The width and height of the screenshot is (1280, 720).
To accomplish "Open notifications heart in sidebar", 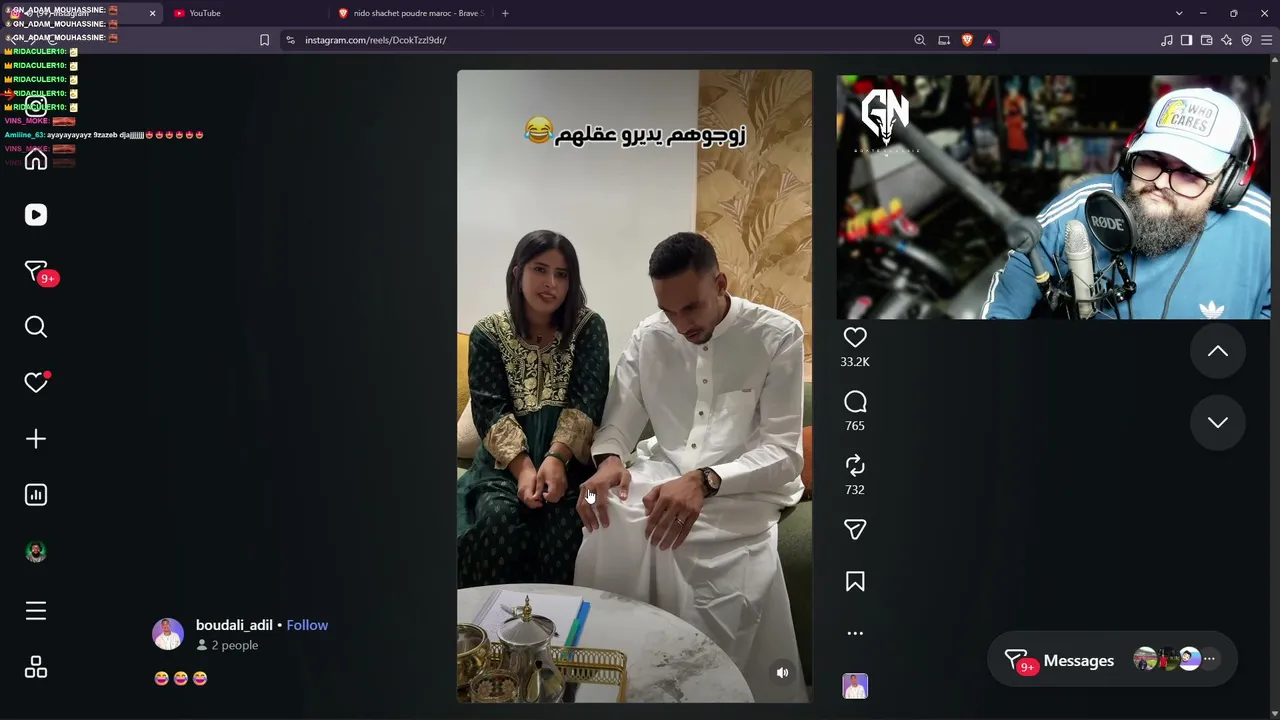I will [36, 383].
